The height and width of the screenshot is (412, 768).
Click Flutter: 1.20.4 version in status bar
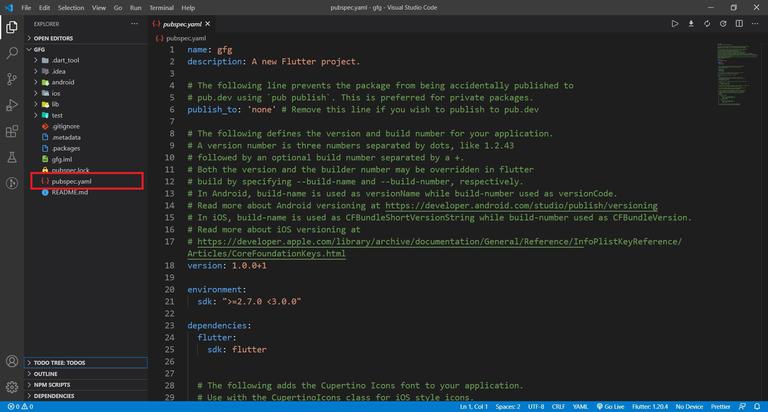point(650,407)
